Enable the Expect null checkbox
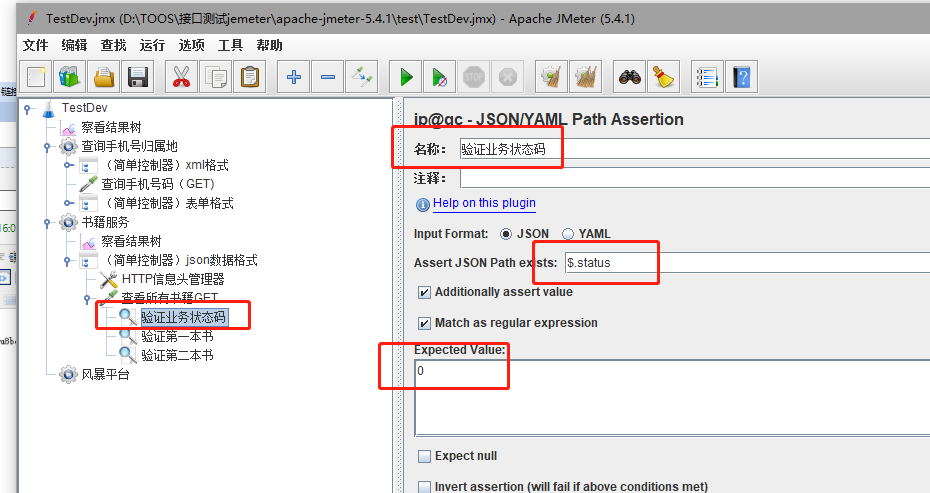The image size is (930, 493). (424, 456)
